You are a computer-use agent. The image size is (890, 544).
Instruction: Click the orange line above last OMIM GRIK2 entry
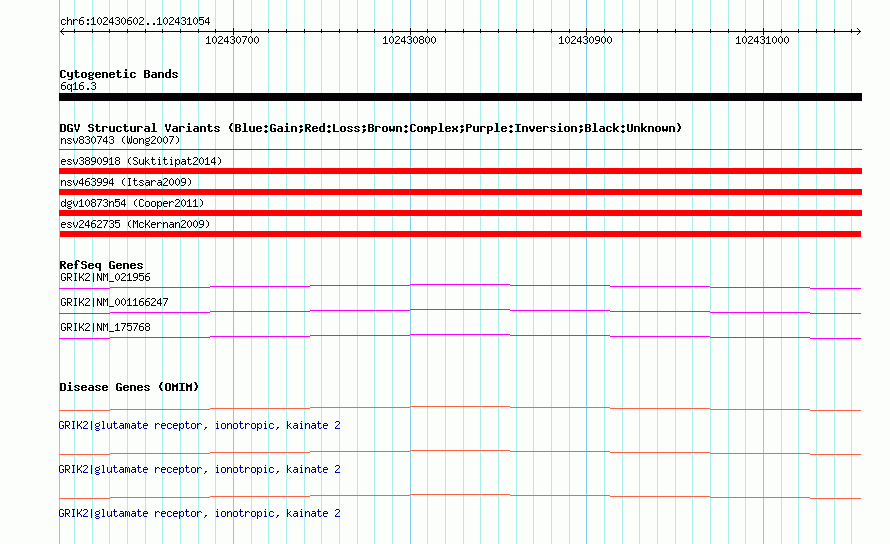(460, 496)
